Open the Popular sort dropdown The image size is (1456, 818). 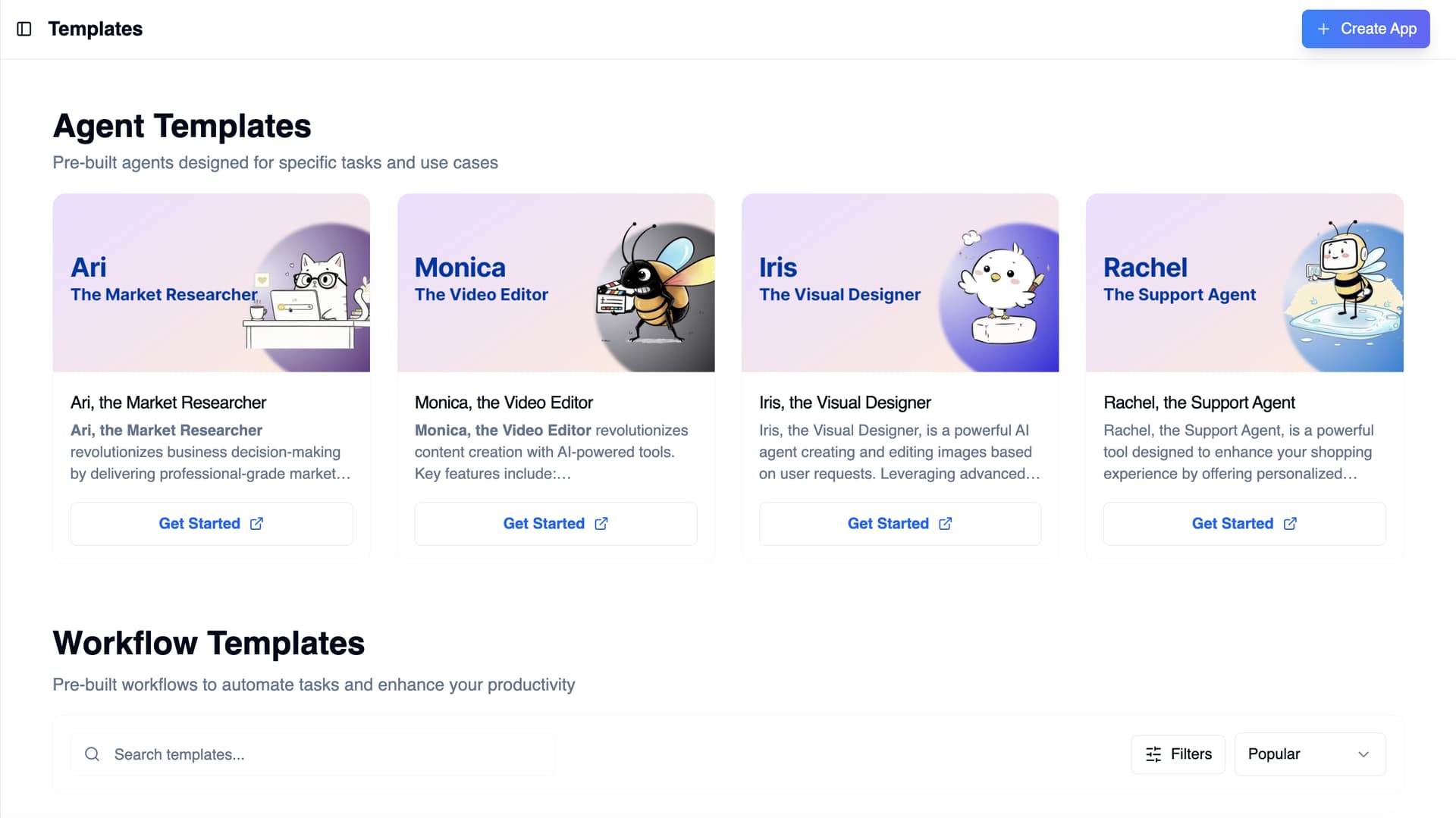[x=1310, y=754]
